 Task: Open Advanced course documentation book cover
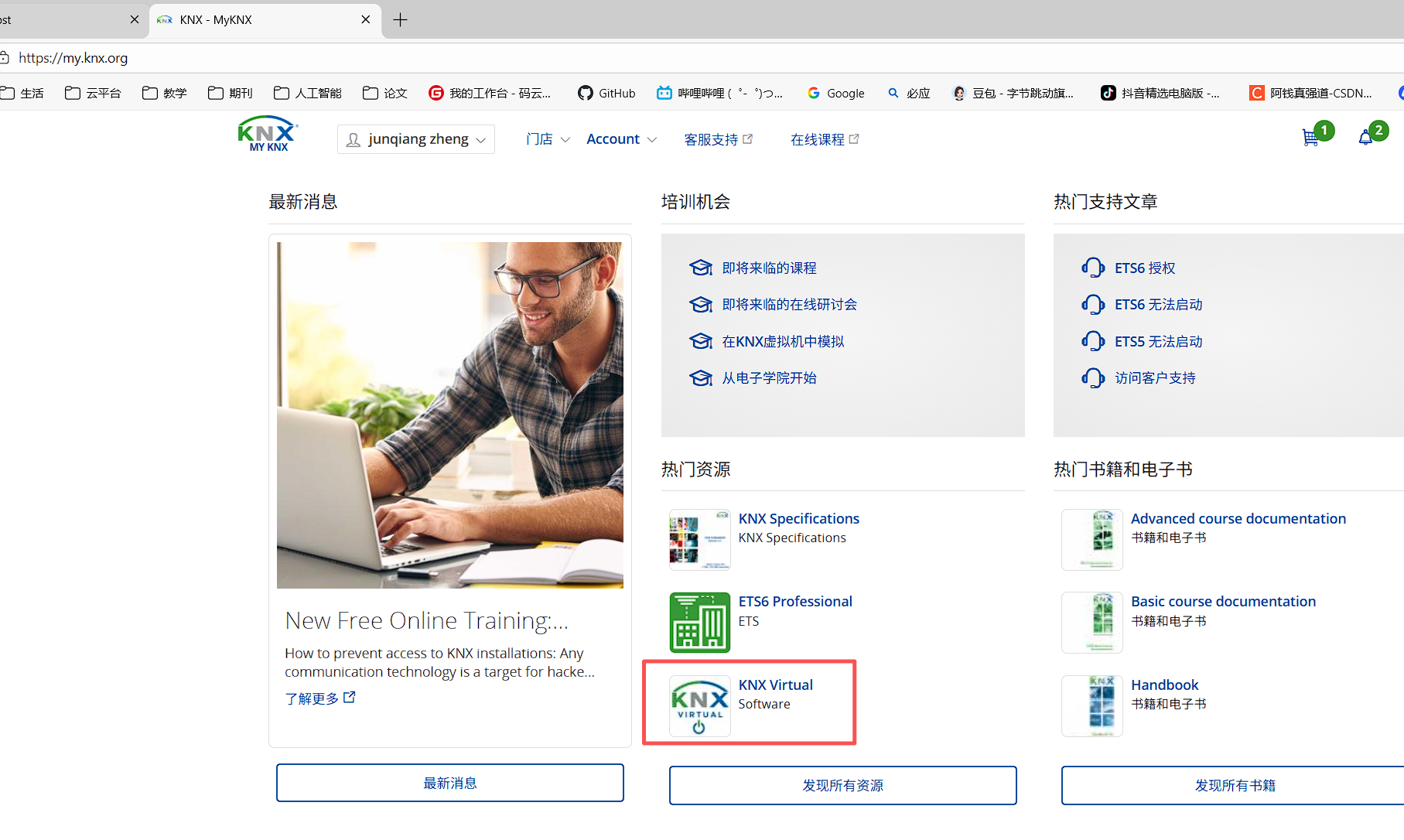1092,540
